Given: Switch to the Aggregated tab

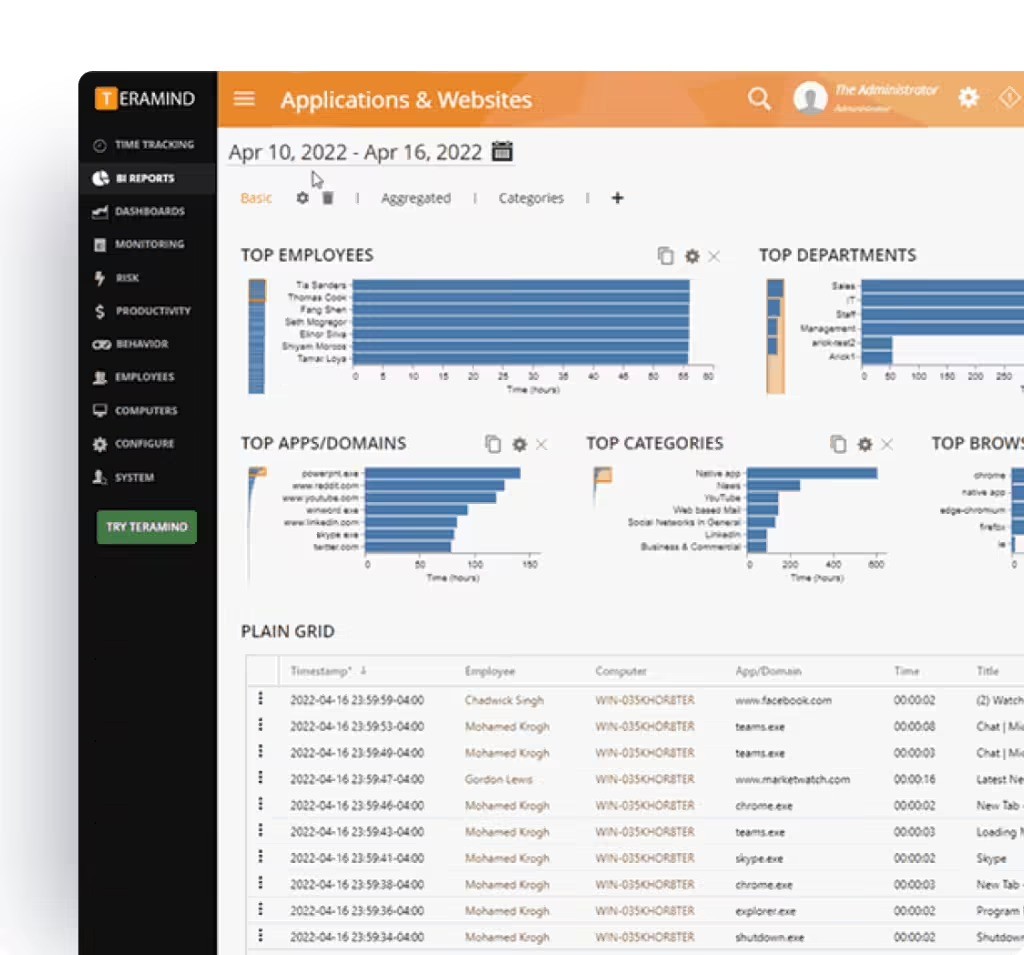Looking at the screenshot, I should pyautogui.click(x=415, y=198).
